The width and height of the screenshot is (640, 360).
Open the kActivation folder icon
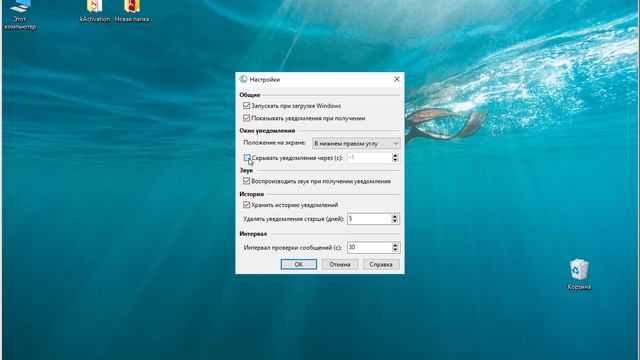[95, 11]
